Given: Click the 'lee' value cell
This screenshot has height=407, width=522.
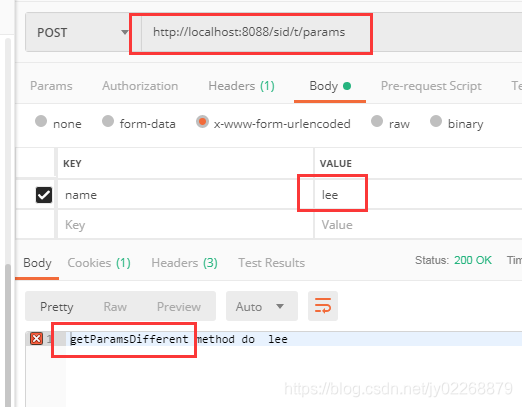Looking at the screenshot, I should [x=418, y=195].
